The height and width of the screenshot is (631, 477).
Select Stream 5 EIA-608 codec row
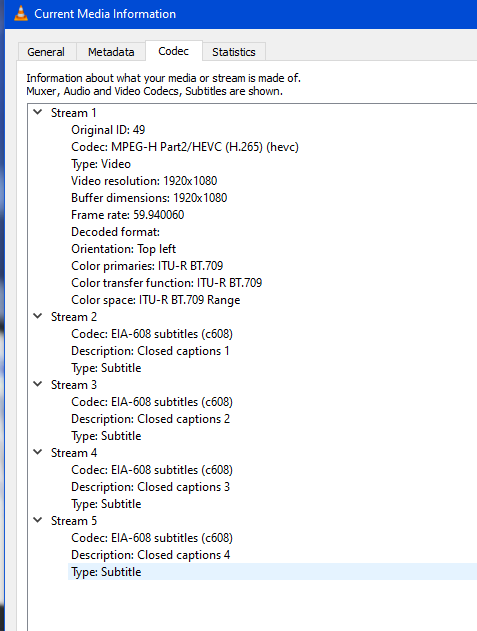(x=152, y=538)
